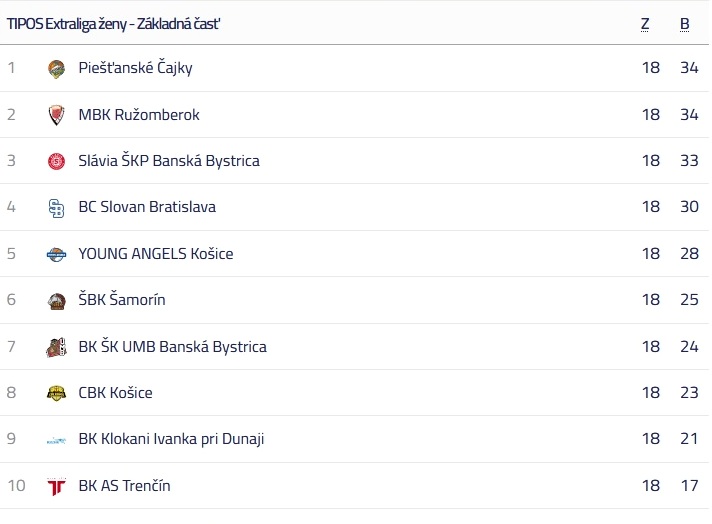Select the CBK Košice team name

coord(115,393)
